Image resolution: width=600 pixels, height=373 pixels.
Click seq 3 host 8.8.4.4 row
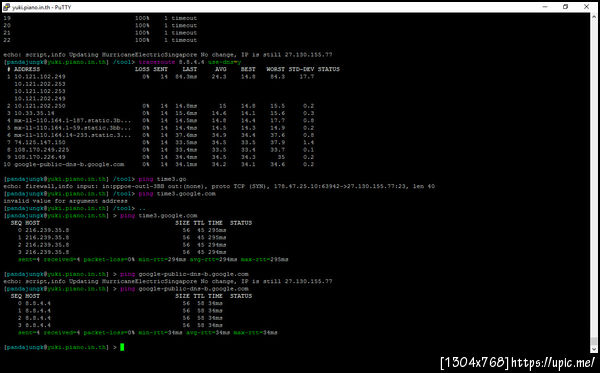click(120, 325)
